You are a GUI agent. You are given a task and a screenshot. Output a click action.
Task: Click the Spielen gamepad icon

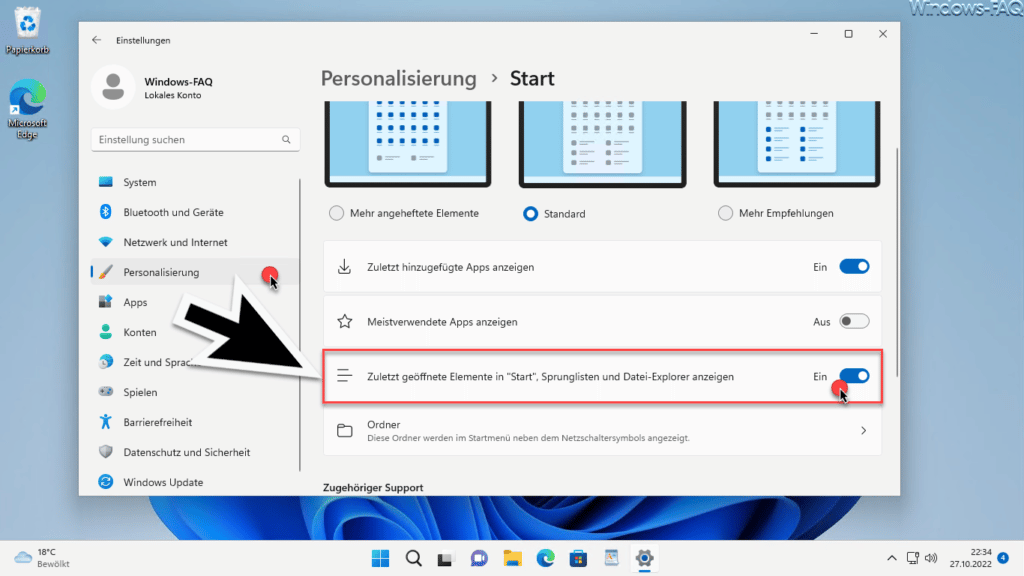click(x=105, y=392)
